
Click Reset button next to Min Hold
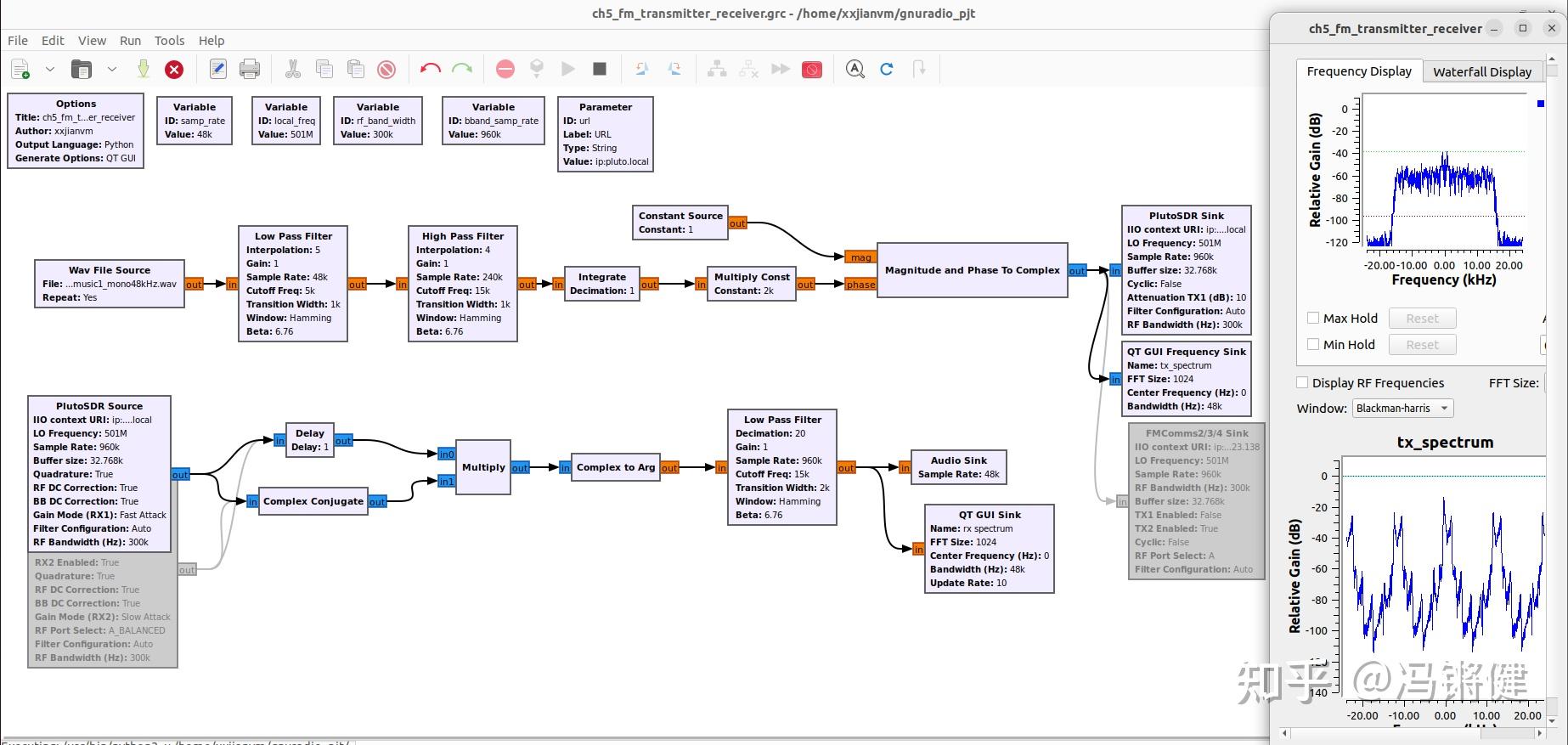click(x=1422, y=345)
